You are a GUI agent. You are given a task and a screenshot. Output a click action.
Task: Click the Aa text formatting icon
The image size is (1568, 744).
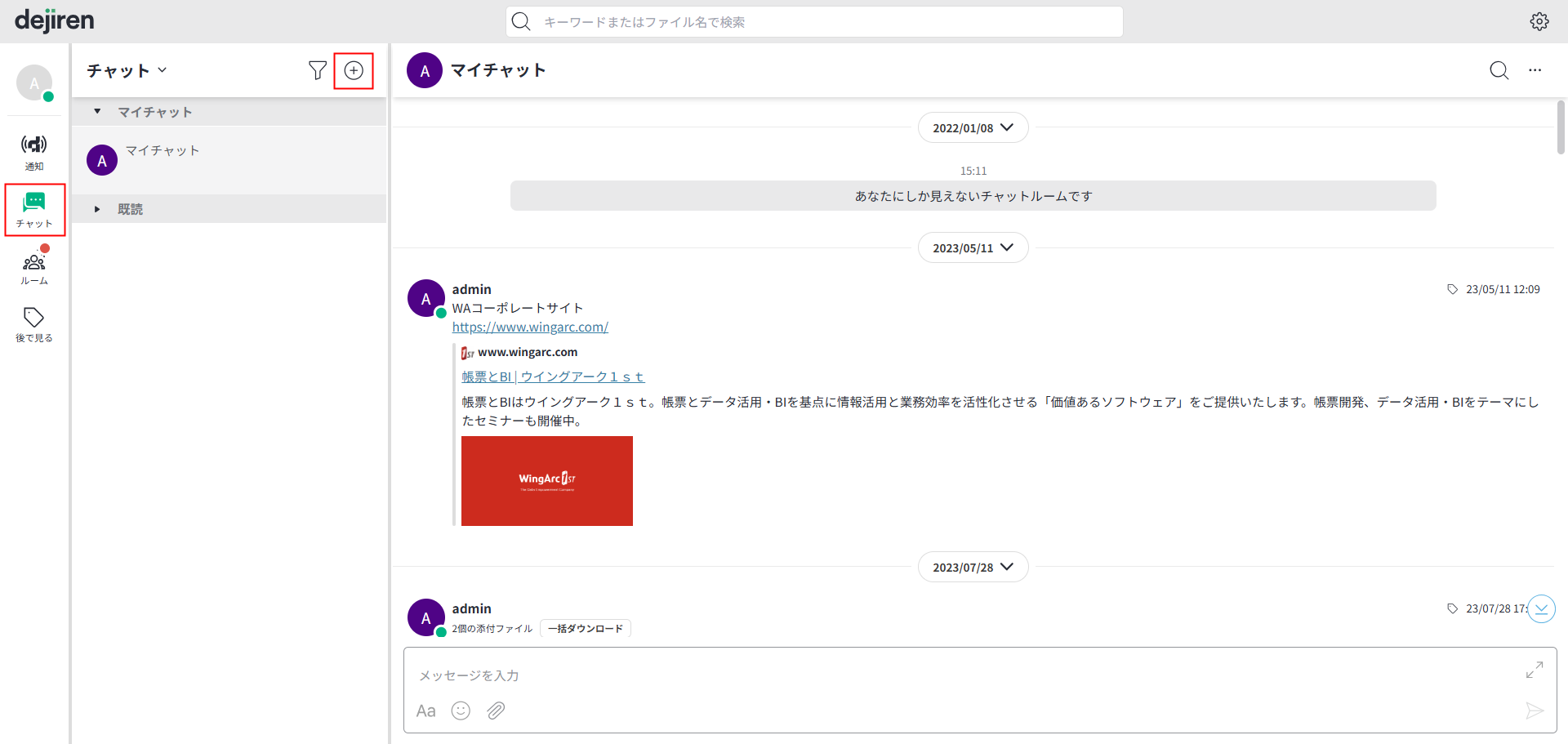[425, 711]
